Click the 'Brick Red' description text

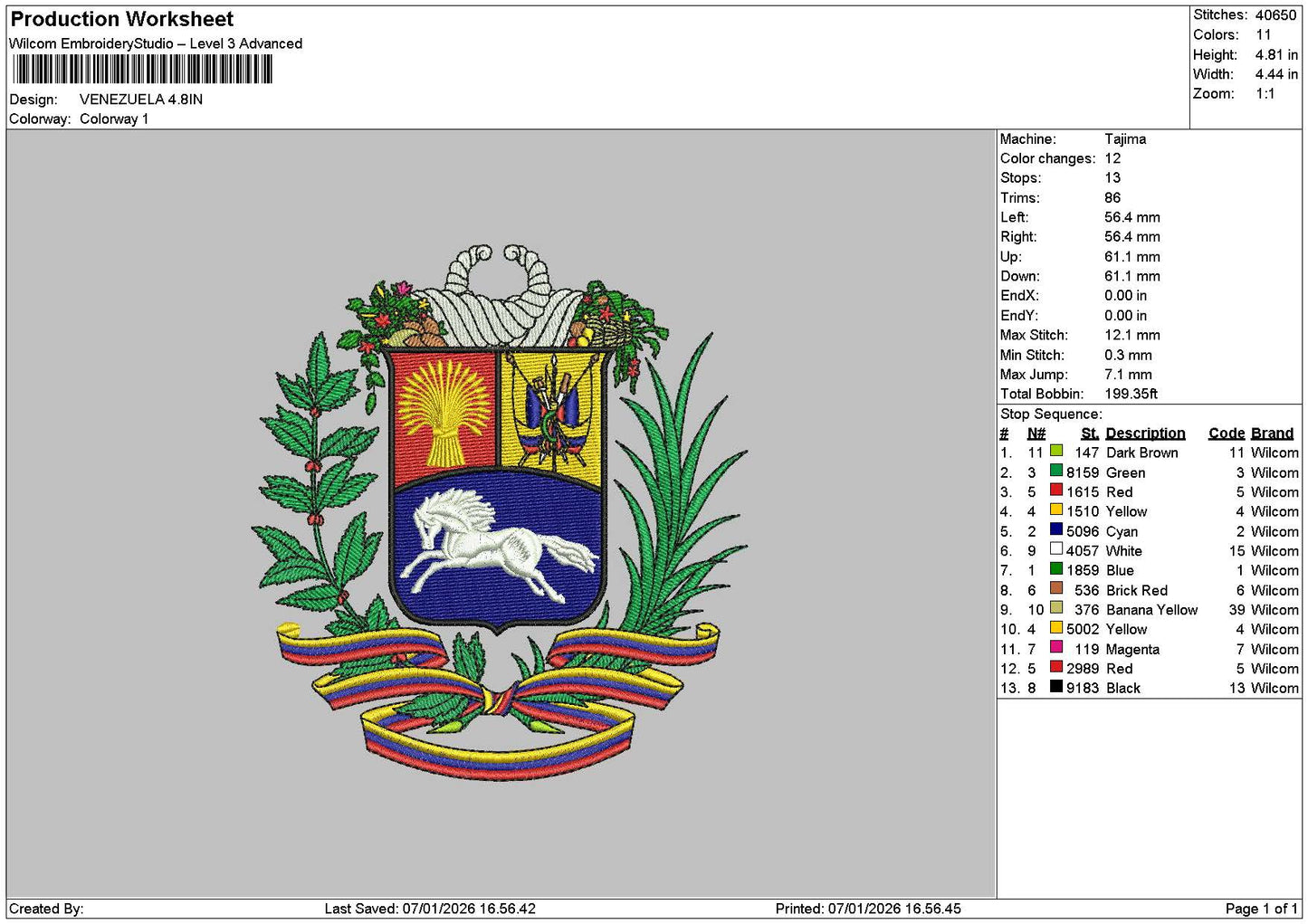point(1137,590)
